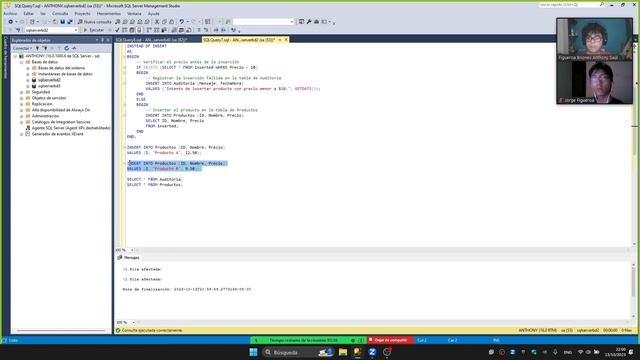The width and height of the screenshot is (640, 360).
Task: Open the Archivo menu
Action: pyautogui.click(x=11, y=13)
